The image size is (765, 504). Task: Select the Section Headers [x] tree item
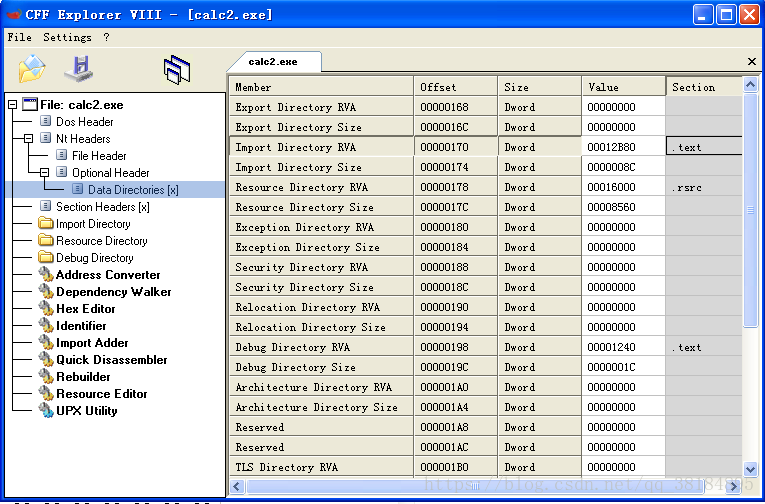102,206
